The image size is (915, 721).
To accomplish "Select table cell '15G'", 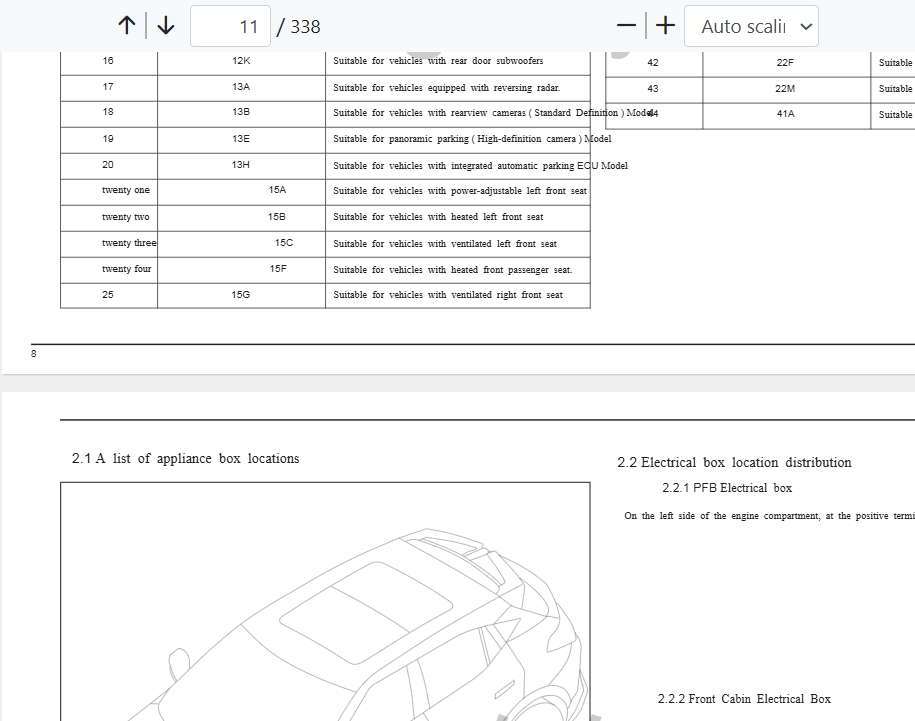I will (240, 295).
